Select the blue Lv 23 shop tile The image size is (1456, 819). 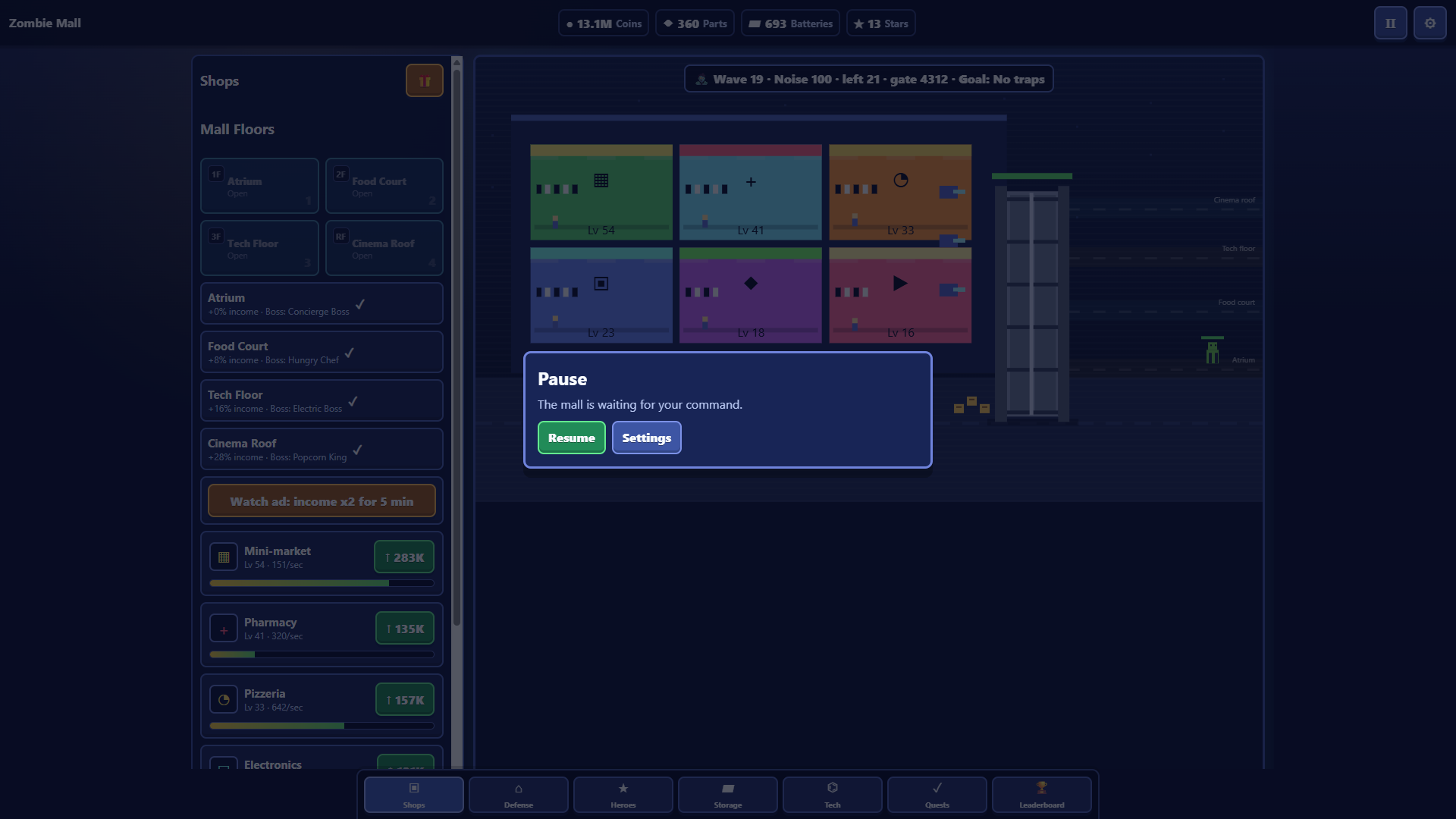click(601, 295)
